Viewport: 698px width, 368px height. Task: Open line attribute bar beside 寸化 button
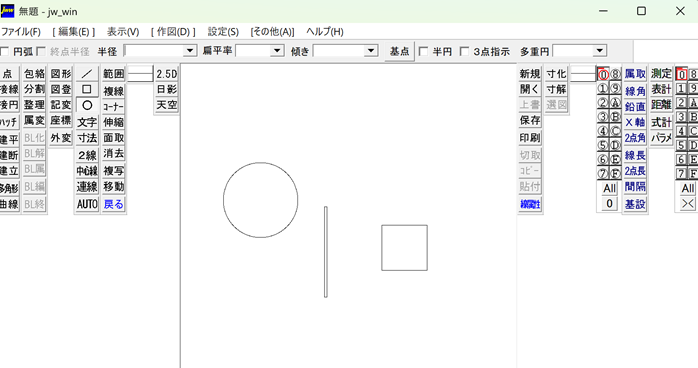(x=583, y=74)
